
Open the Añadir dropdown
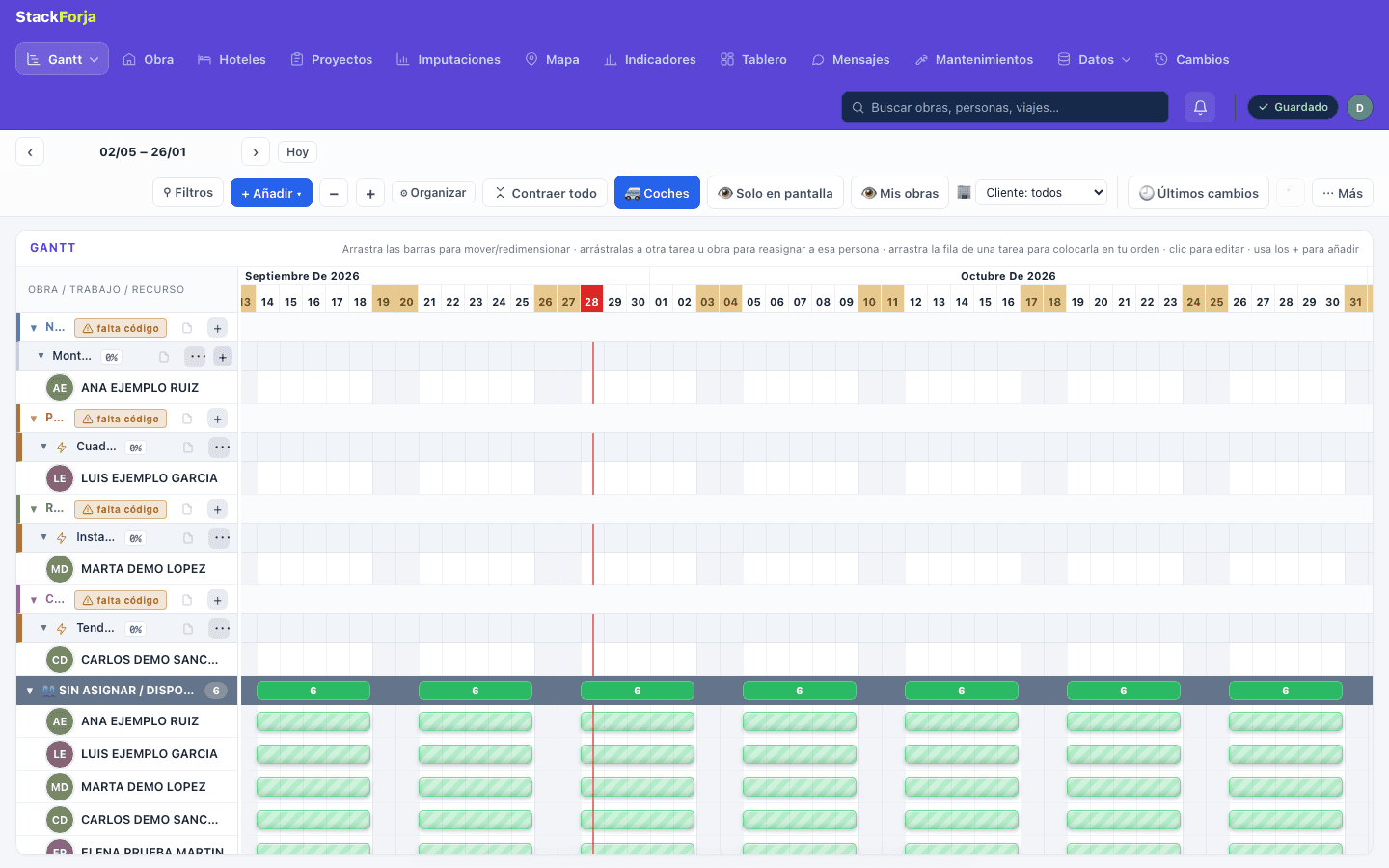(x=271, y=193)
